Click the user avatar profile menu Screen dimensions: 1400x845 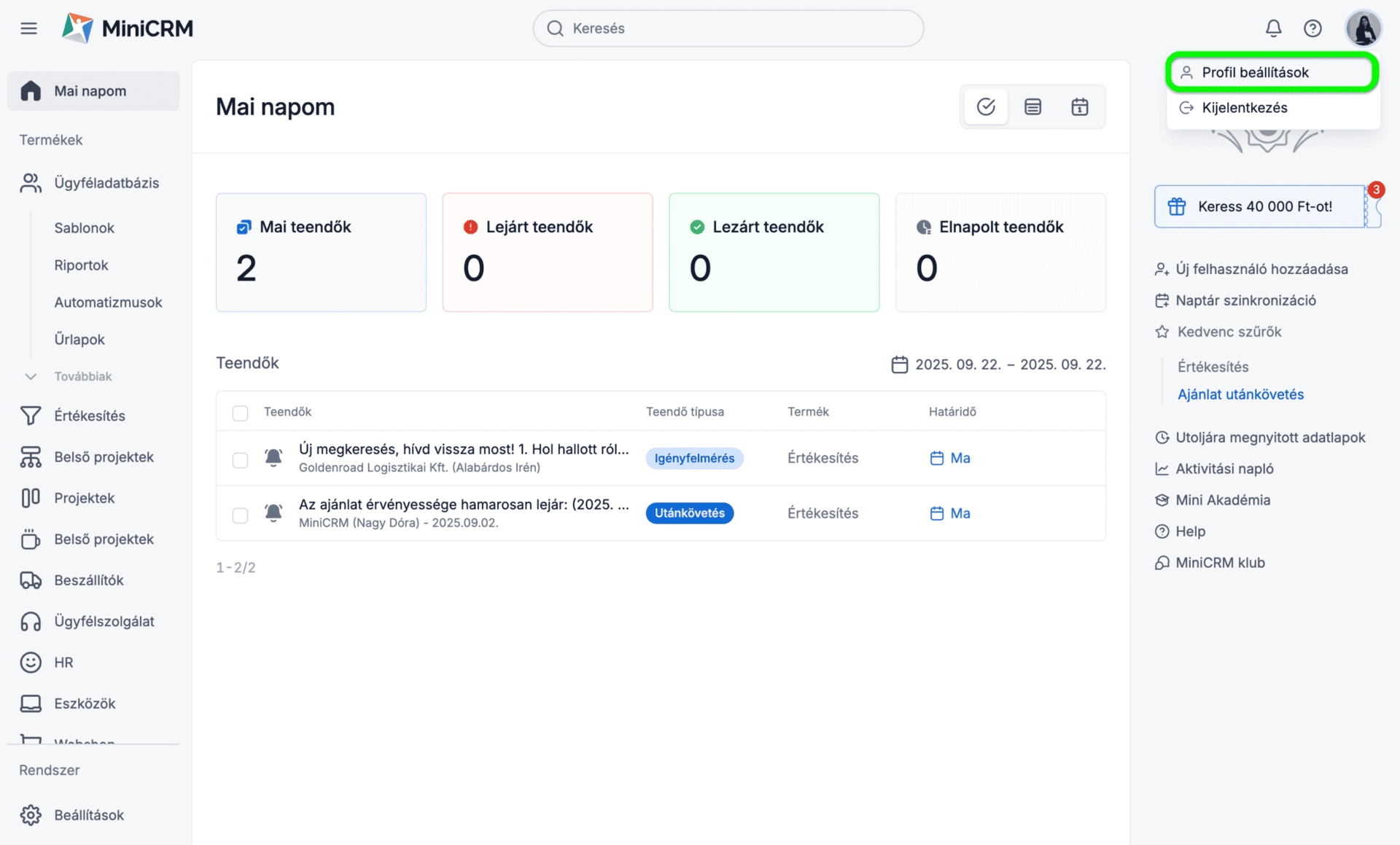tap(1363, 28)
